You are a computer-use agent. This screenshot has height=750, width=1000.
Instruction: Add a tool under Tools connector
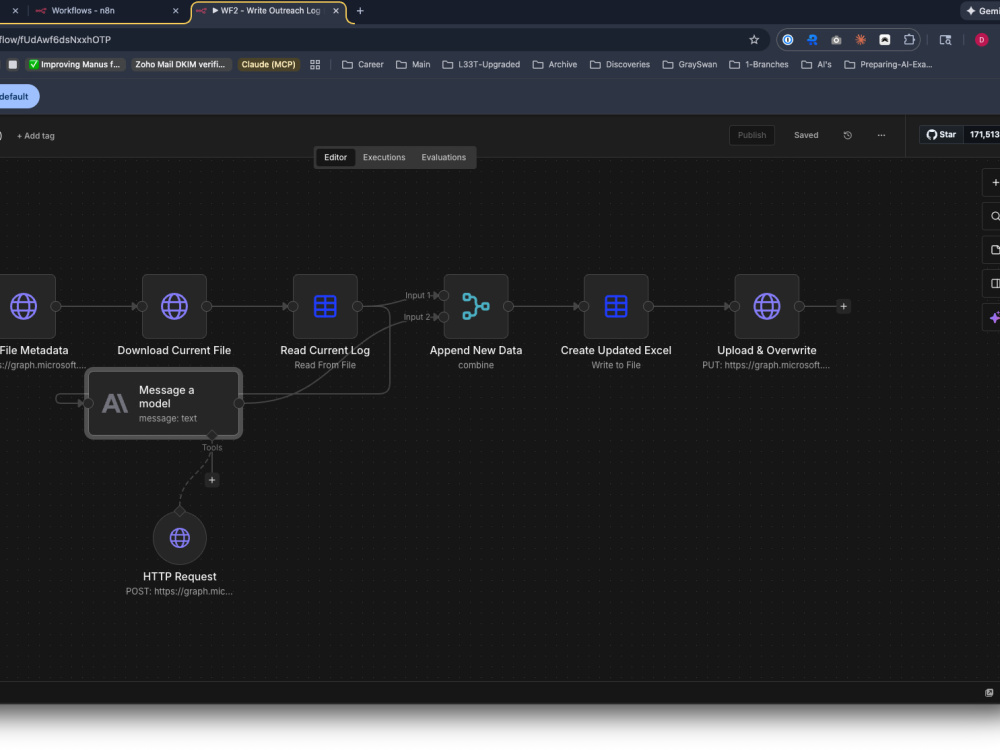coord(212,480)
